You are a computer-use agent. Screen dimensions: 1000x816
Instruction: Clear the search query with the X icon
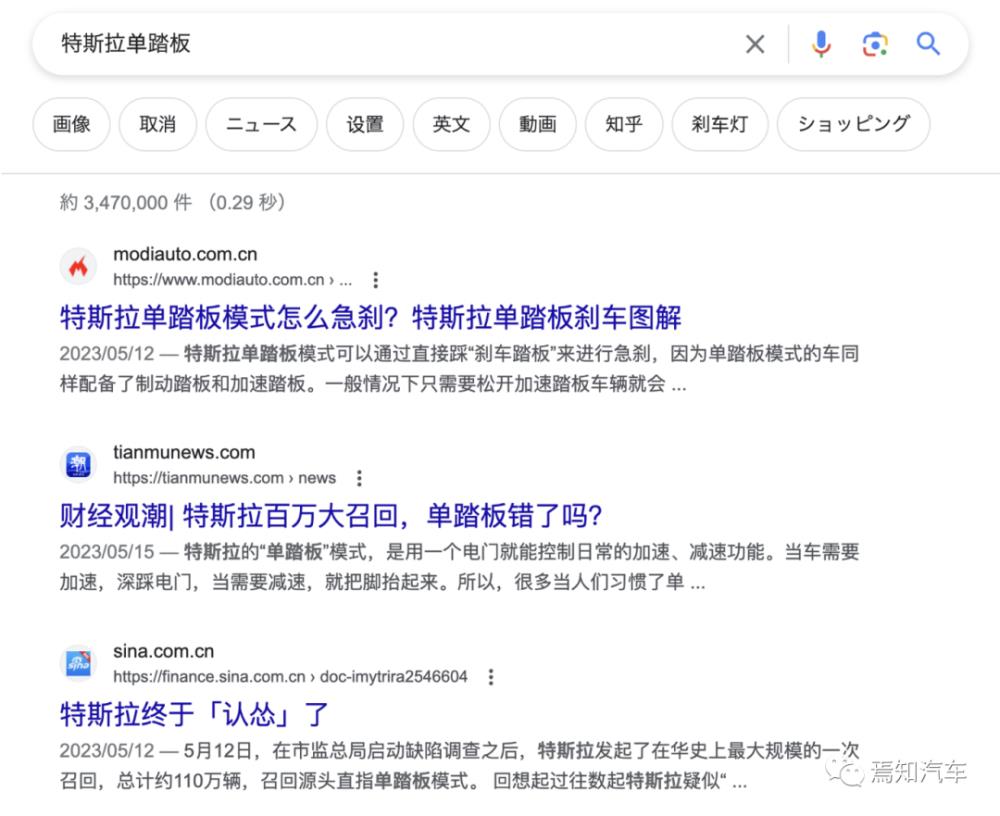click(x=755, y=44)
